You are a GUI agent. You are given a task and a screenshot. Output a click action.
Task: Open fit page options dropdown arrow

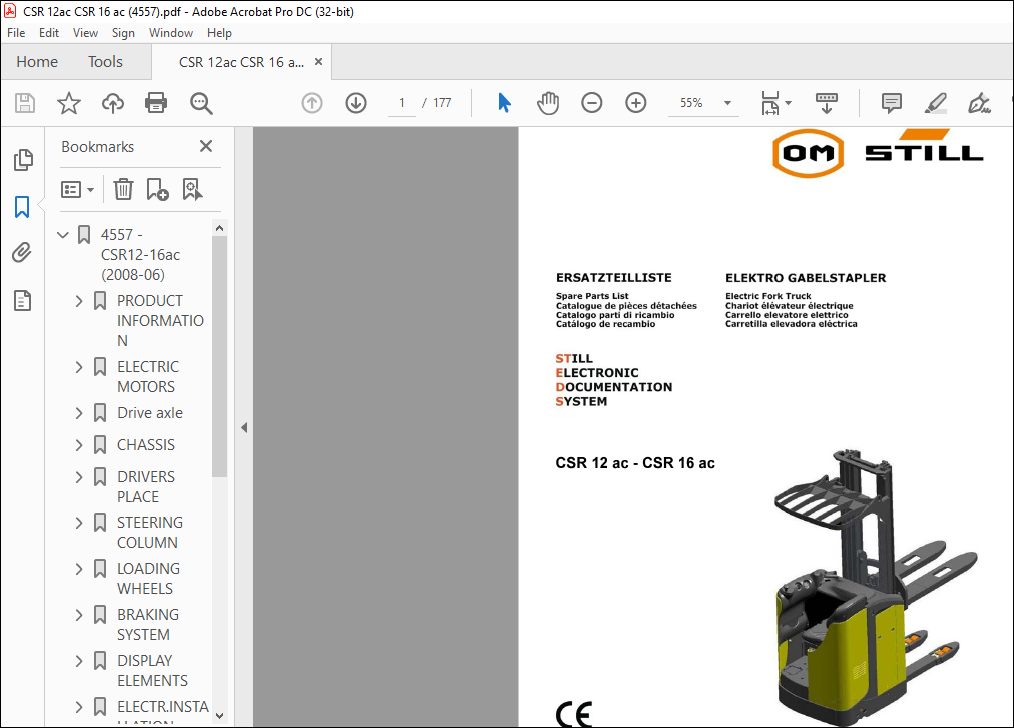(x=788, y=103)
